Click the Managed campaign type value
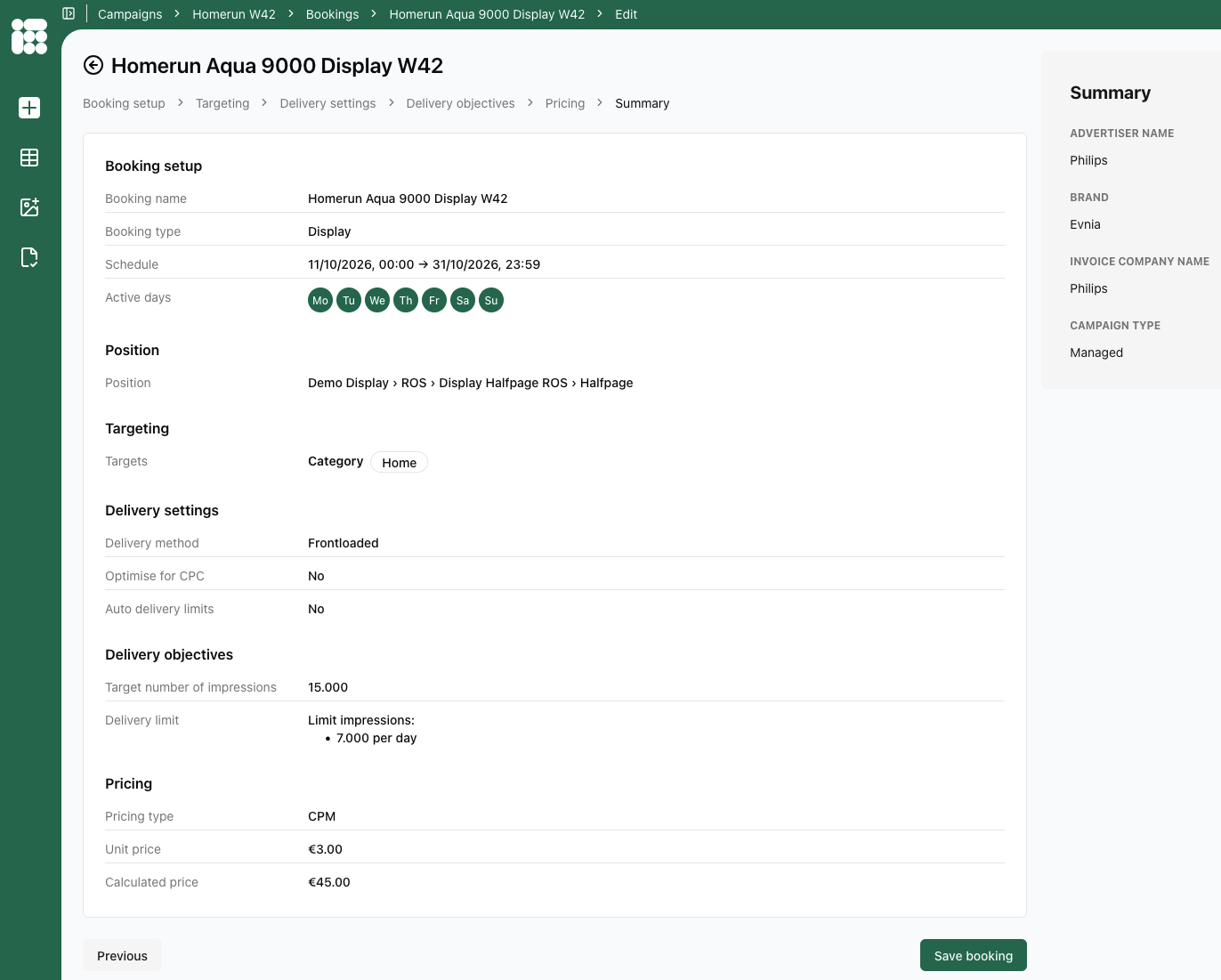1221x980 pixels. pos(1096,352)
